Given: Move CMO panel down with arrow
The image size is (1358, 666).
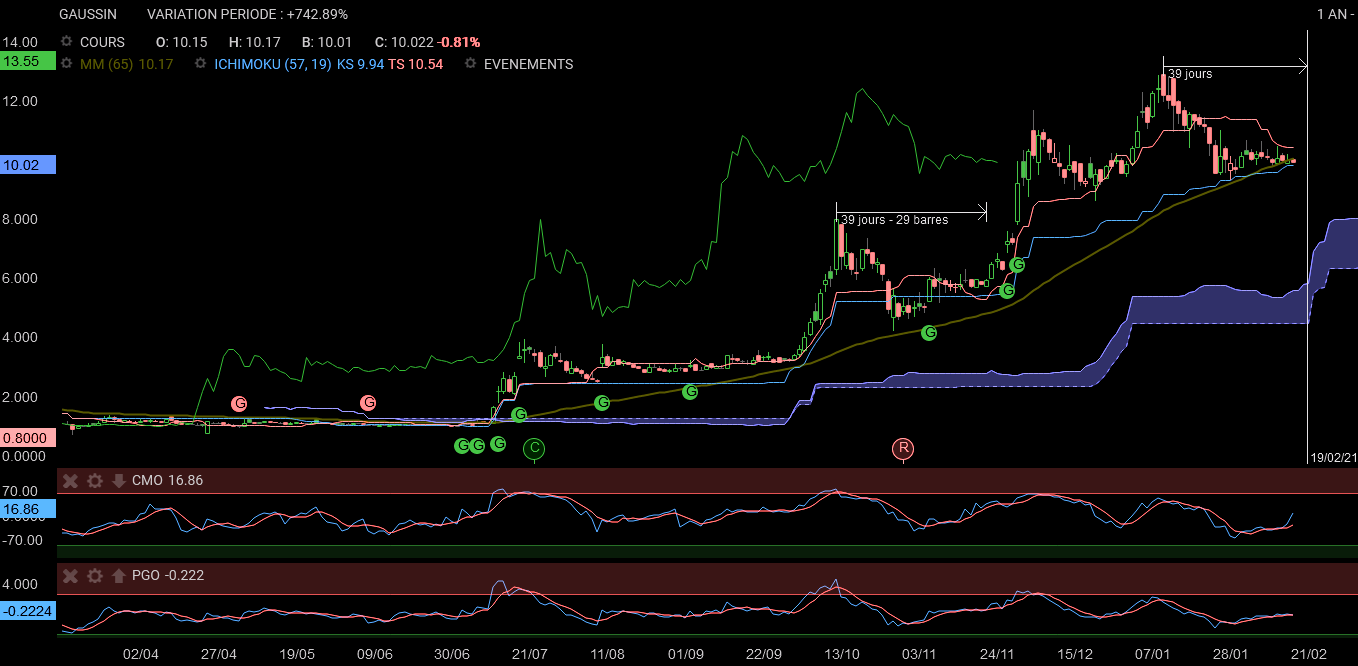Looking at the screenshot, I should tap(118, 481).
